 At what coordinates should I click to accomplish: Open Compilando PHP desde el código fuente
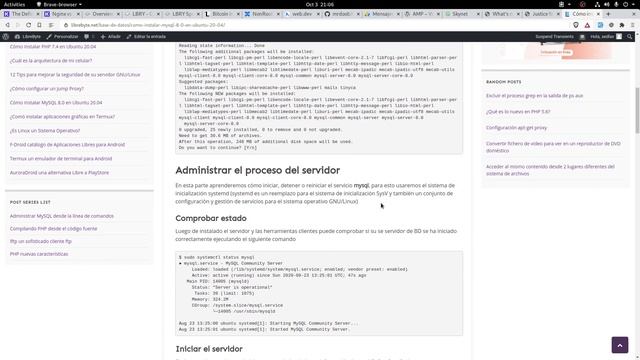pyautogui.click(x=53, y=229)
